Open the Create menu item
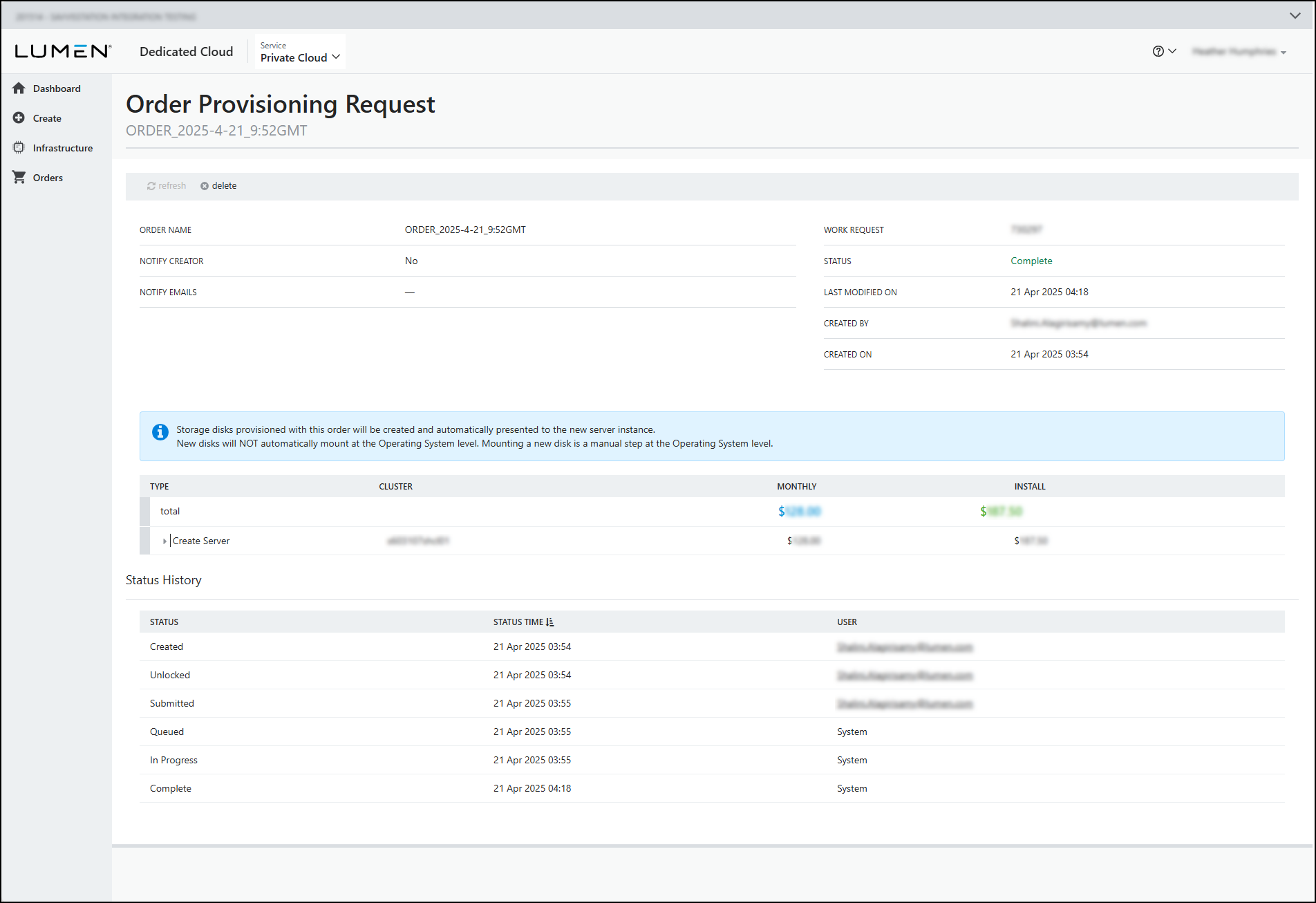The image size is (1316, 903). click(47, 118)
